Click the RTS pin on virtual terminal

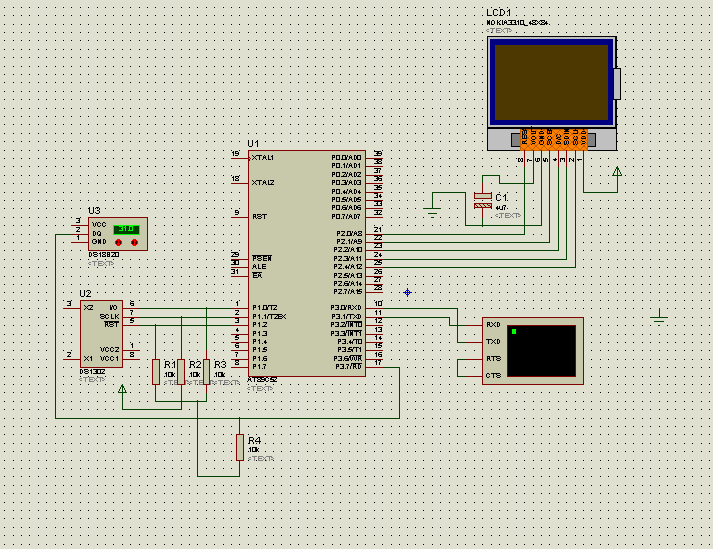point(493,358)
